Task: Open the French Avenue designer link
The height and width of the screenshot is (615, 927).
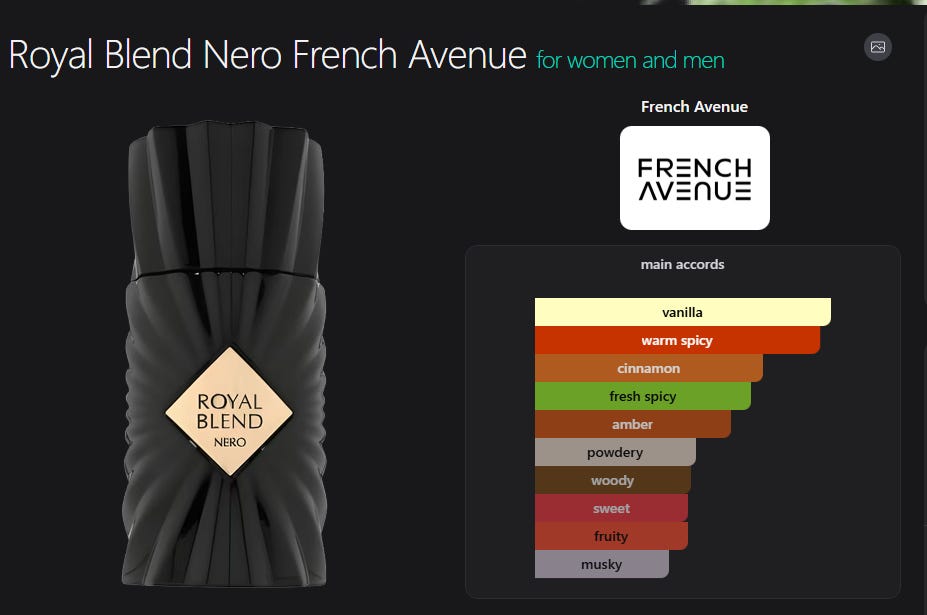Action: (694, 106)
